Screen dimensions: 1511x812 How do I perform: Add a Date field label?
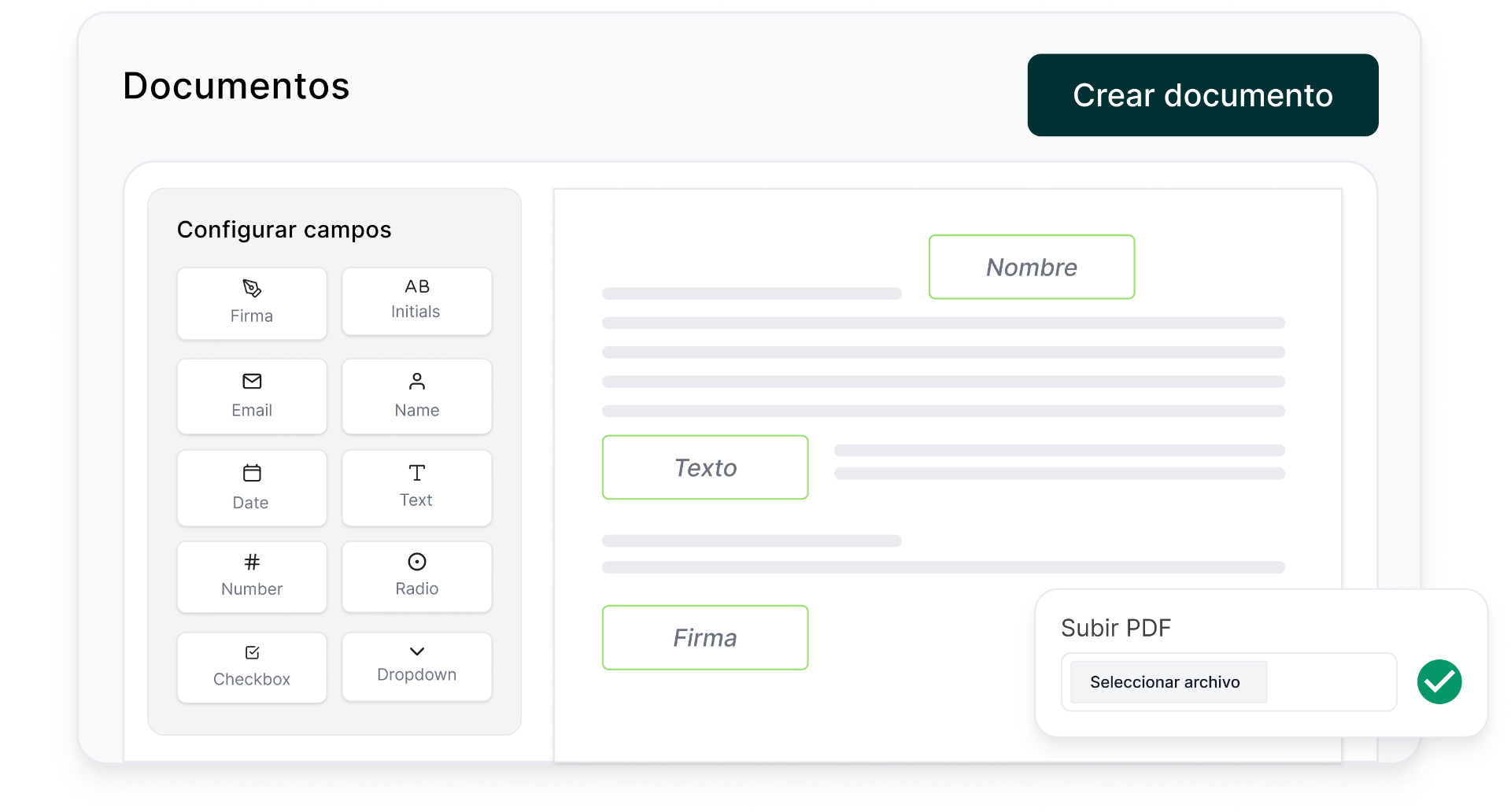(x=250, y=503)
